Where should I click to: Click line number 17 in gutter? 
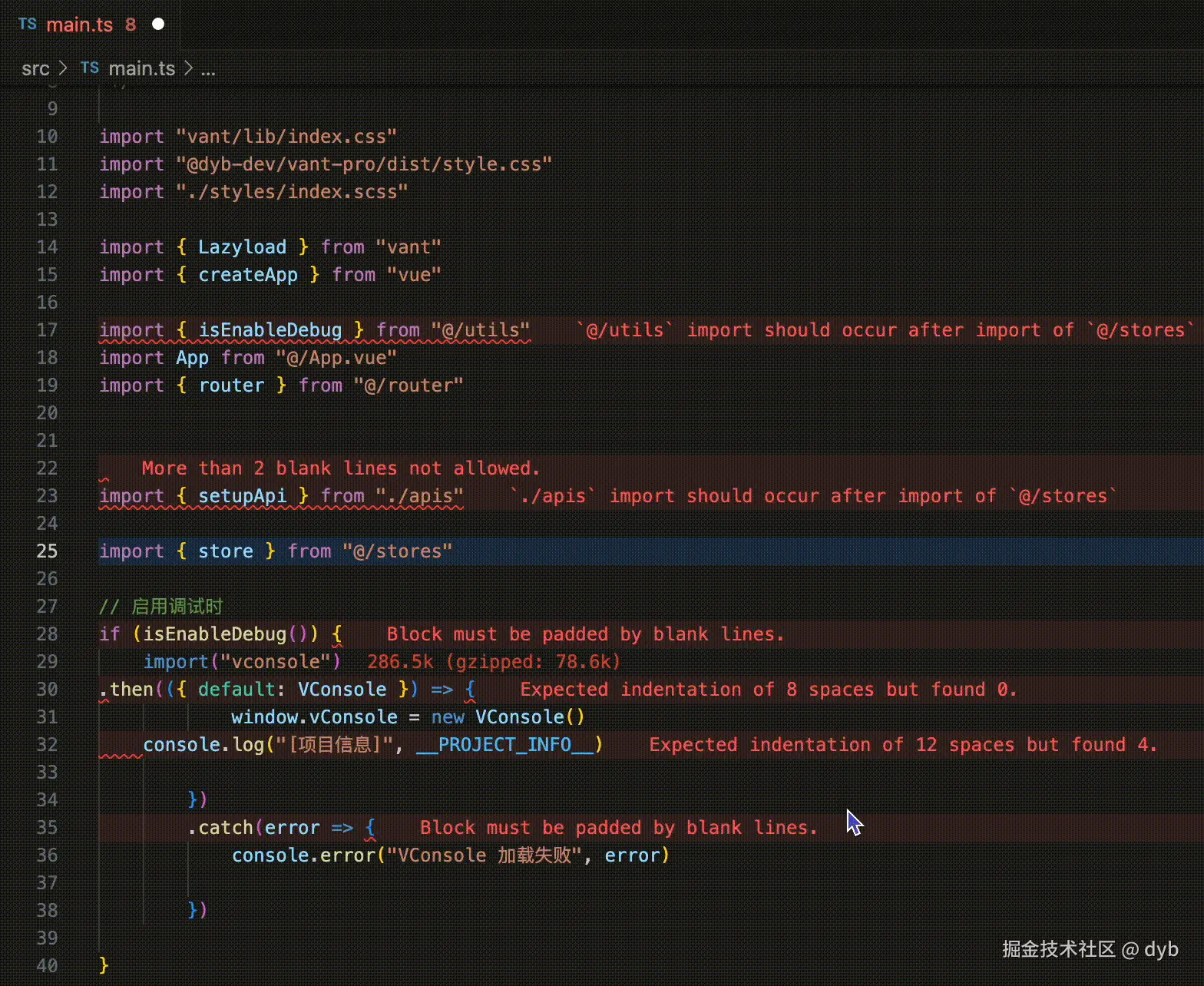(48, 330)
